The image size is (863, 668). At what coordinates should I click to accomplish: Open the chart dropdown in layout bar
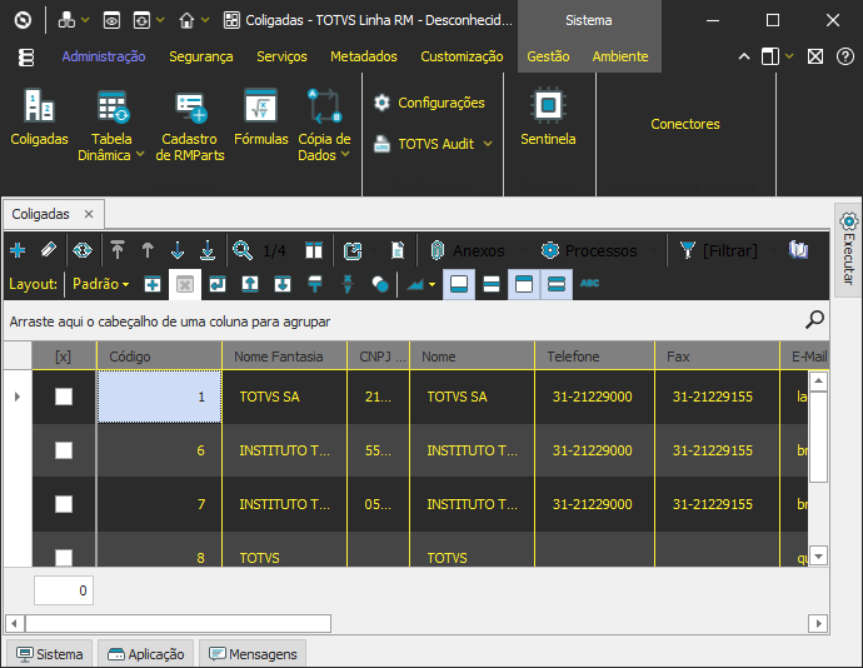pyautogui.click(x=421, y=284)
